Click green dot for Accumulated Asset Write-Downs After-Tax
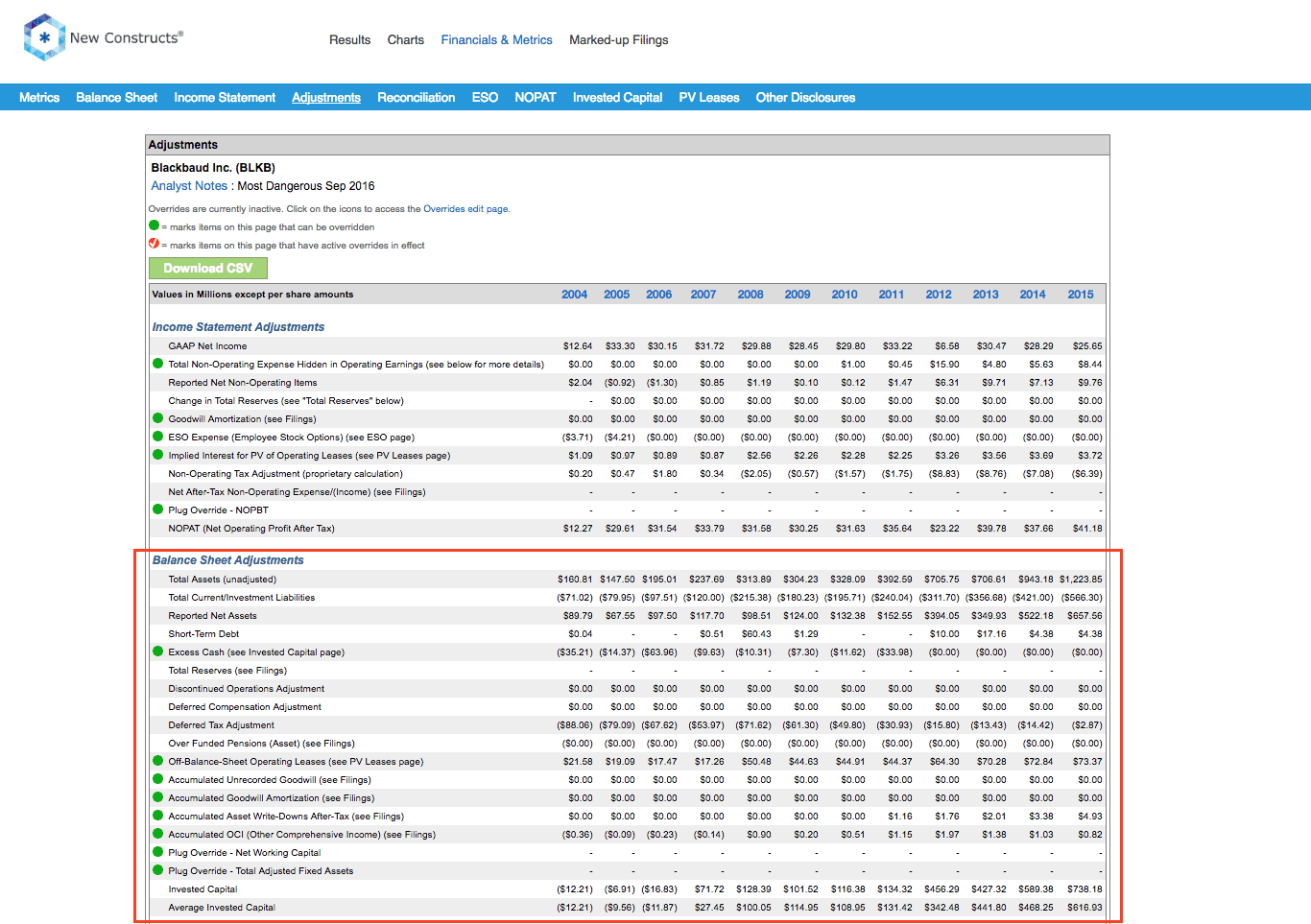Viewport: 1311px width, 924px height. click(x=157, y=816)
